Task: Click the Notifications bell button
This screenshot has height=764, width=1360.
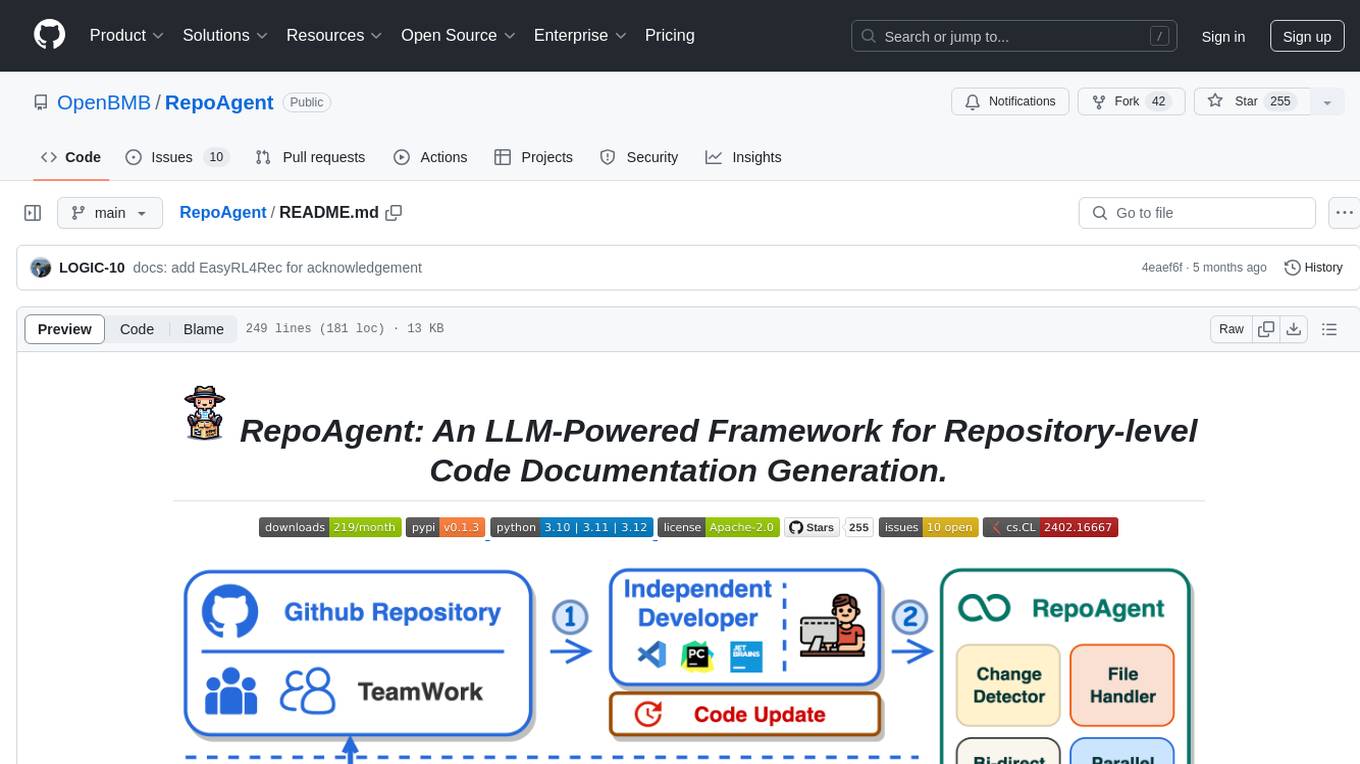Action: click(x=1010, y=102)
